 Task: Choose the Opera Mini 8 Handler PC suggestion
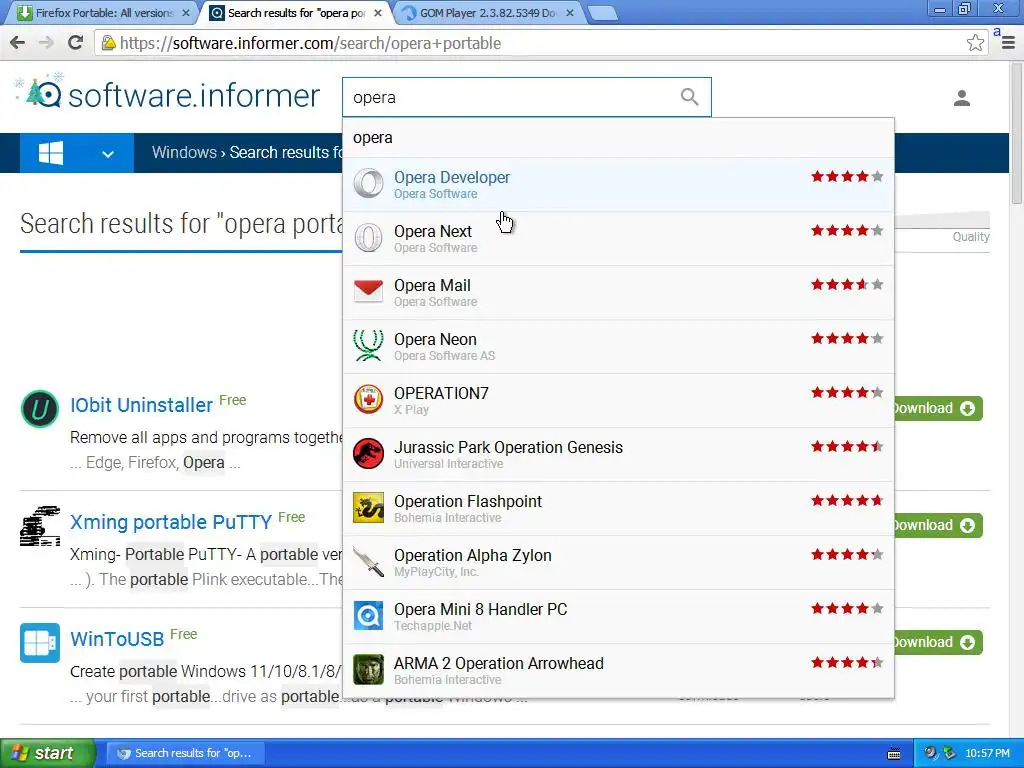[618, 616]
